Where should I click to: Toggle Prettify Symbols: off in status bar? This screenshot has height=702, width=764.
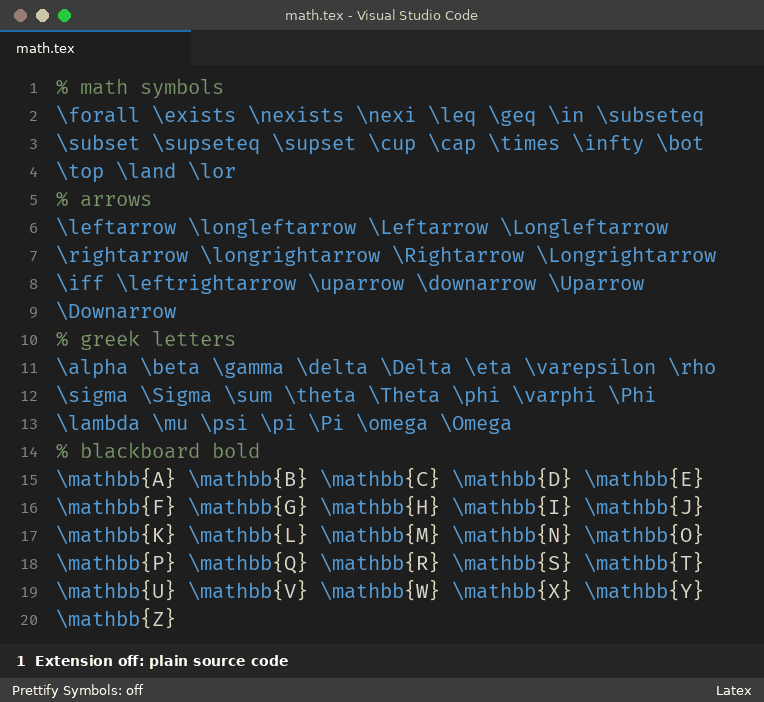(x=77, y=690)
